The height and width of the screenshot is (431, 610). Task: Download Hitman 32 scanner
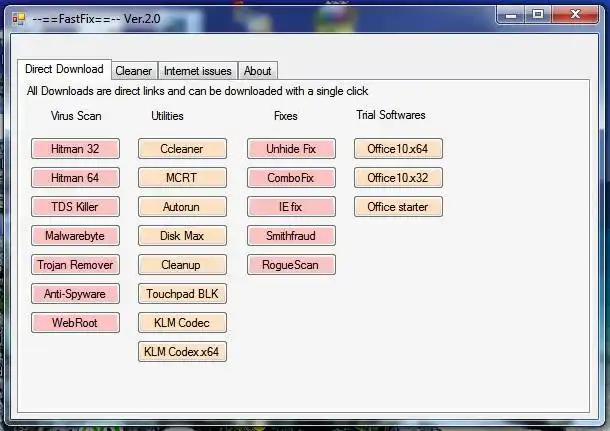click(x=75, y=149)
